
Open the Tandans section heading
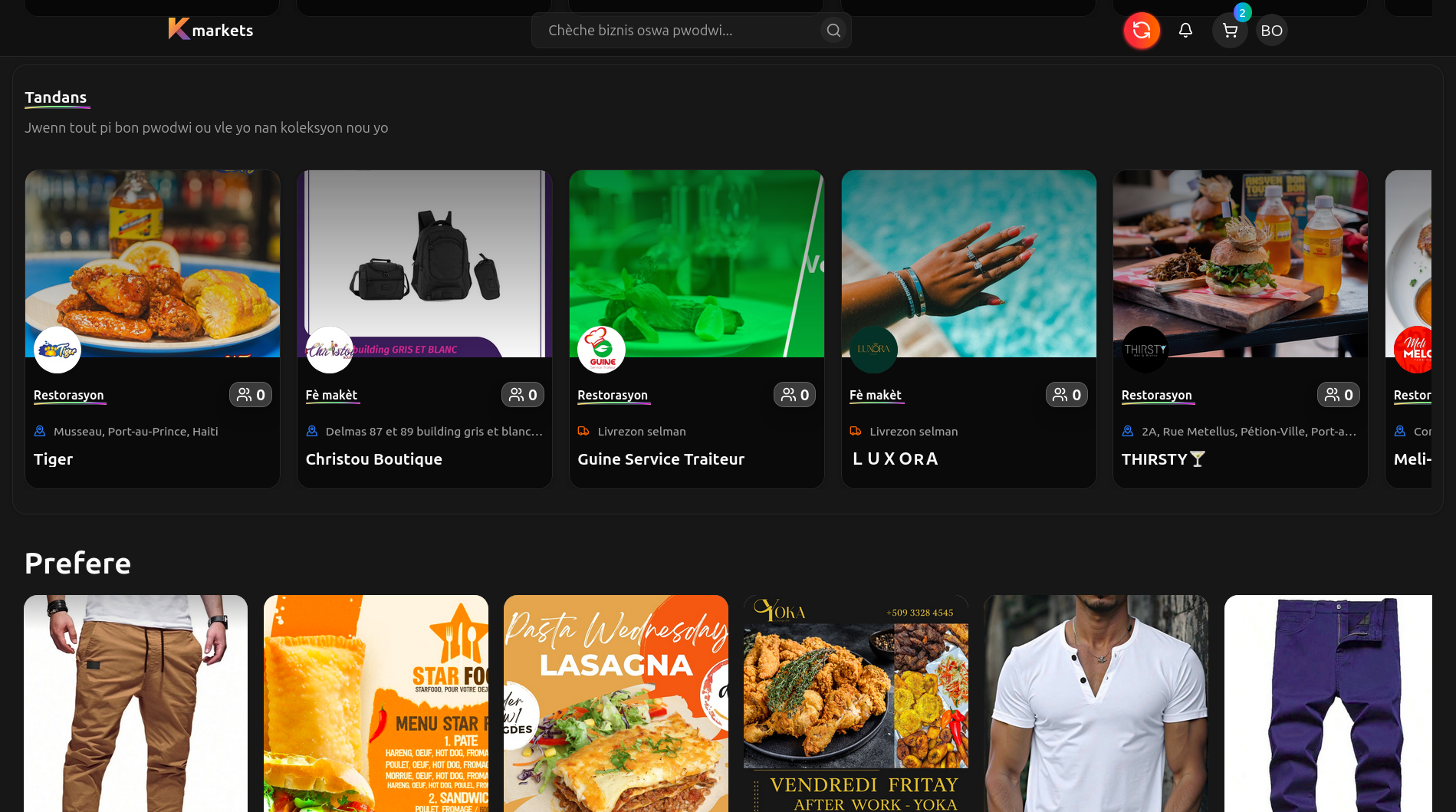click(56, 98)
